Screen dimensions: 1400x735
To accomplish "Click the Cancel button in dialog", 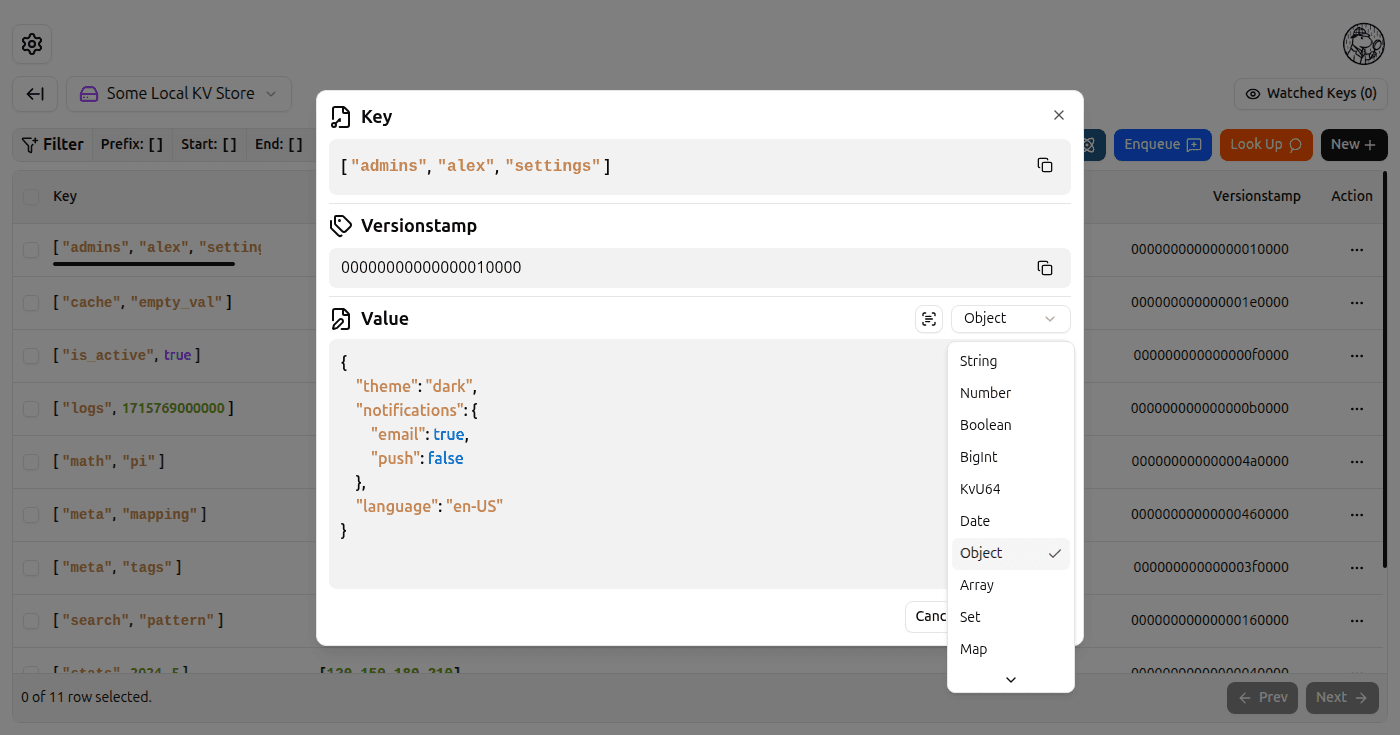I will (x=927, y=617).
